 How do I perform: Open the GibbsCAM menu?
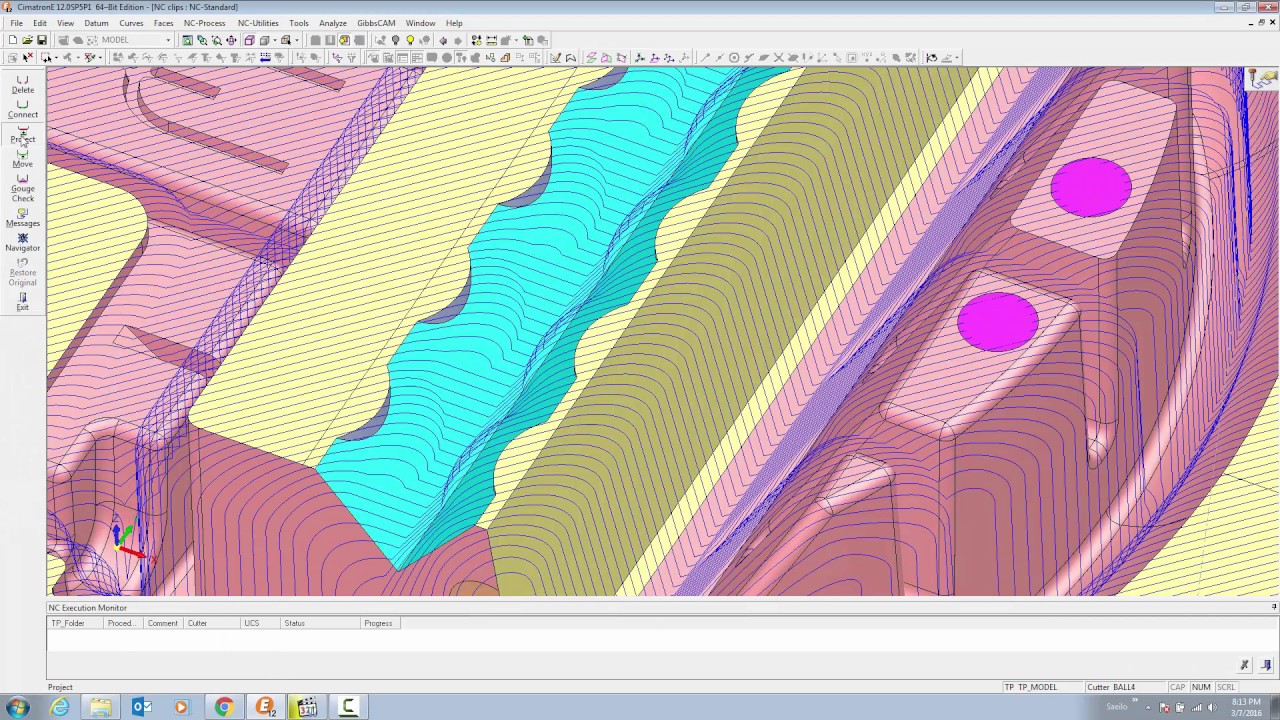[x=376, y=23]
